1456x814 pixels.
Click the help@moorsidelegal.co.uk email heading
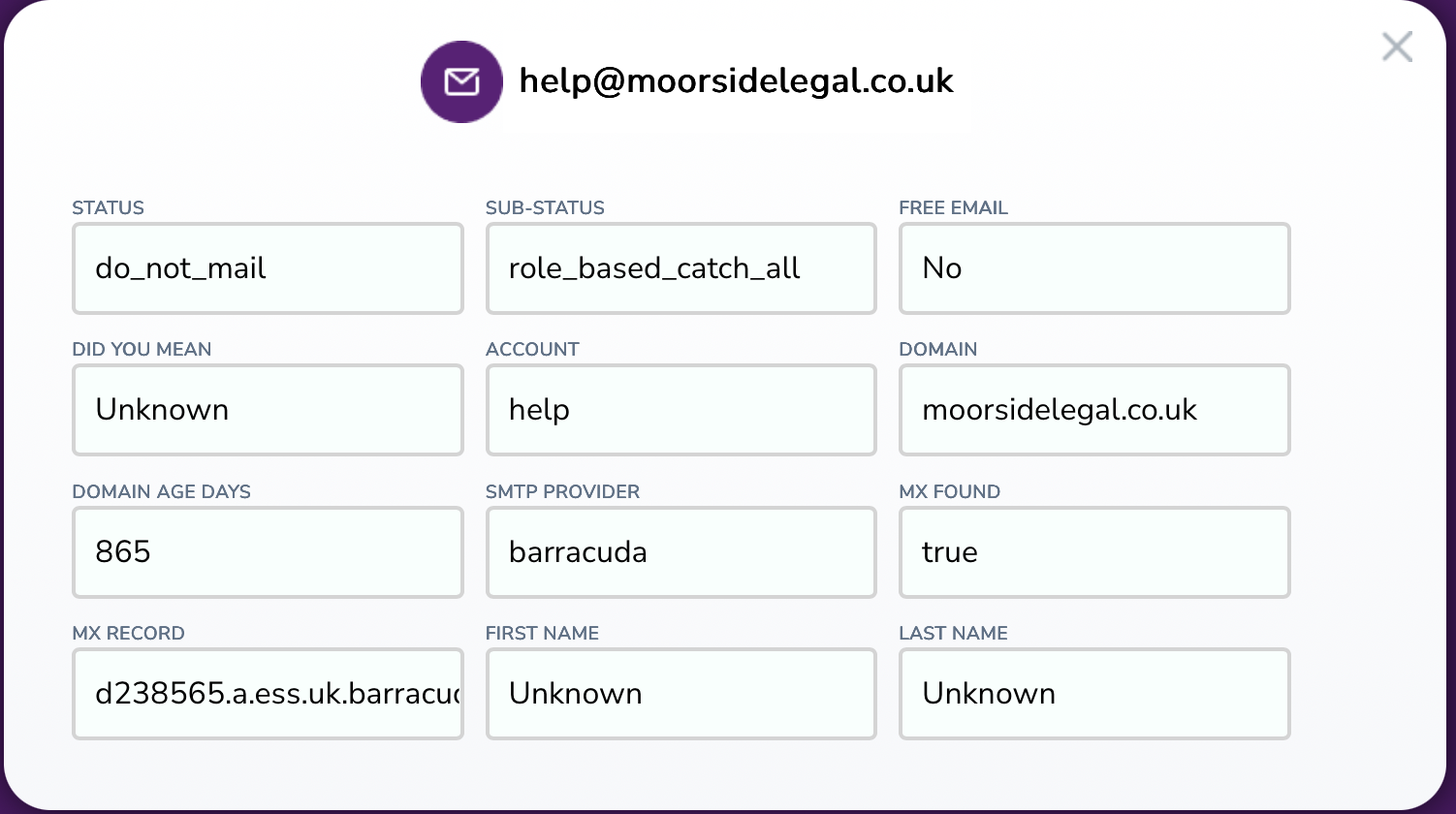coord(736,81)
